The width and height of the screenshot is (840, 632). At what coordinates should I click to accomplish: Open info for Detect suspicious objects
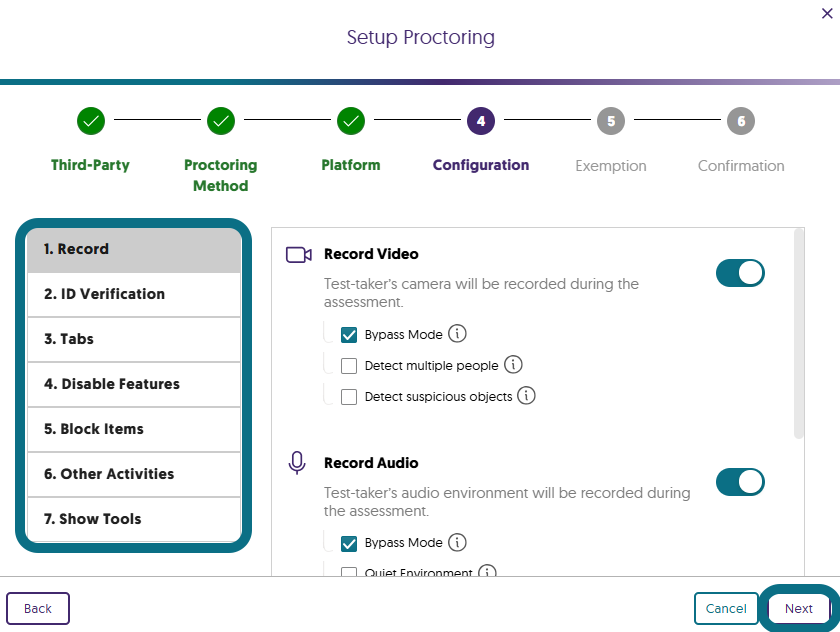click(526, 396)
